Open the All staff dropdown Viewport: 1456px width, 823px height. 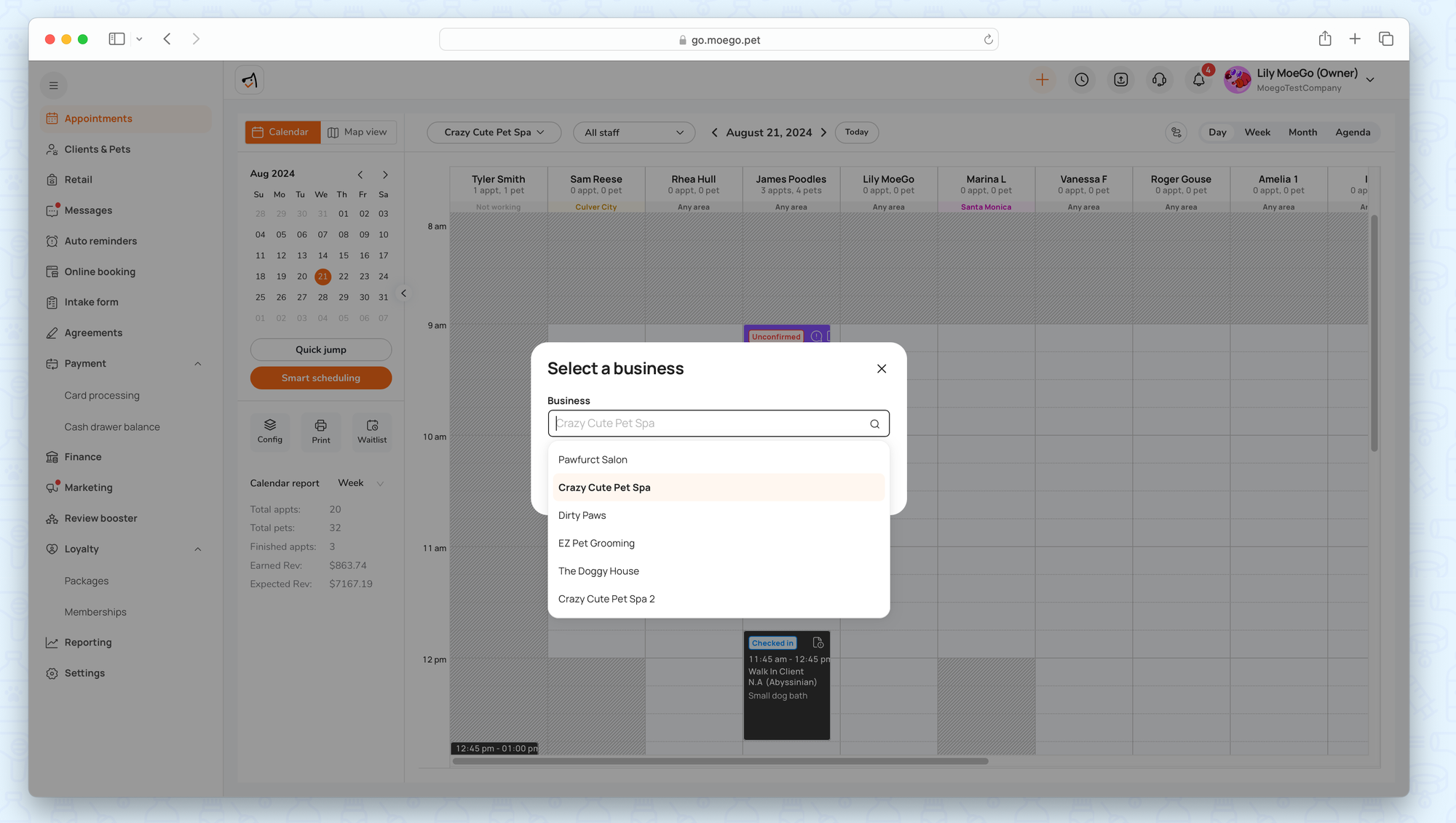[633, 132]
